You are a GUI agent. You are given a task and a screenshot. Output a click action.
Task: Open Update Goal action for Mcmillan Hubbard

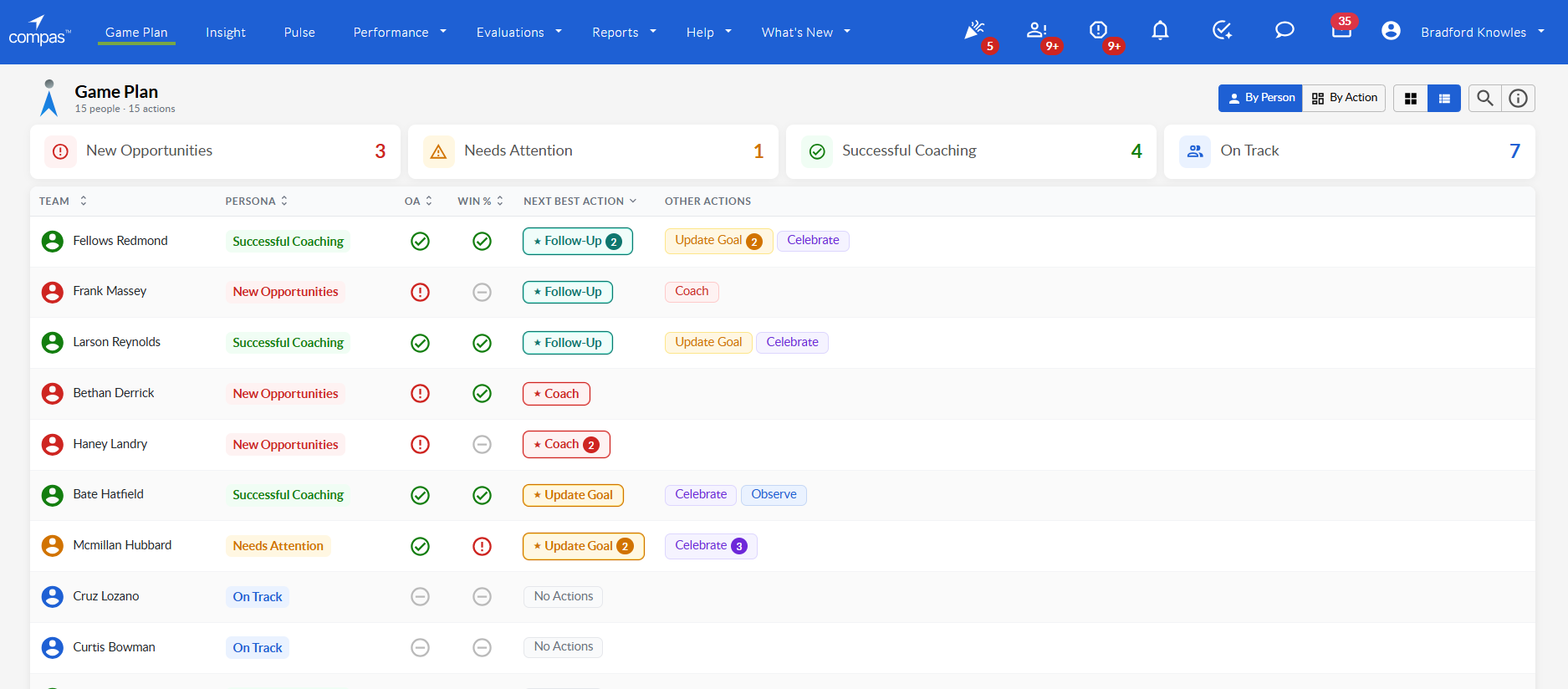[x=584, y=546]
